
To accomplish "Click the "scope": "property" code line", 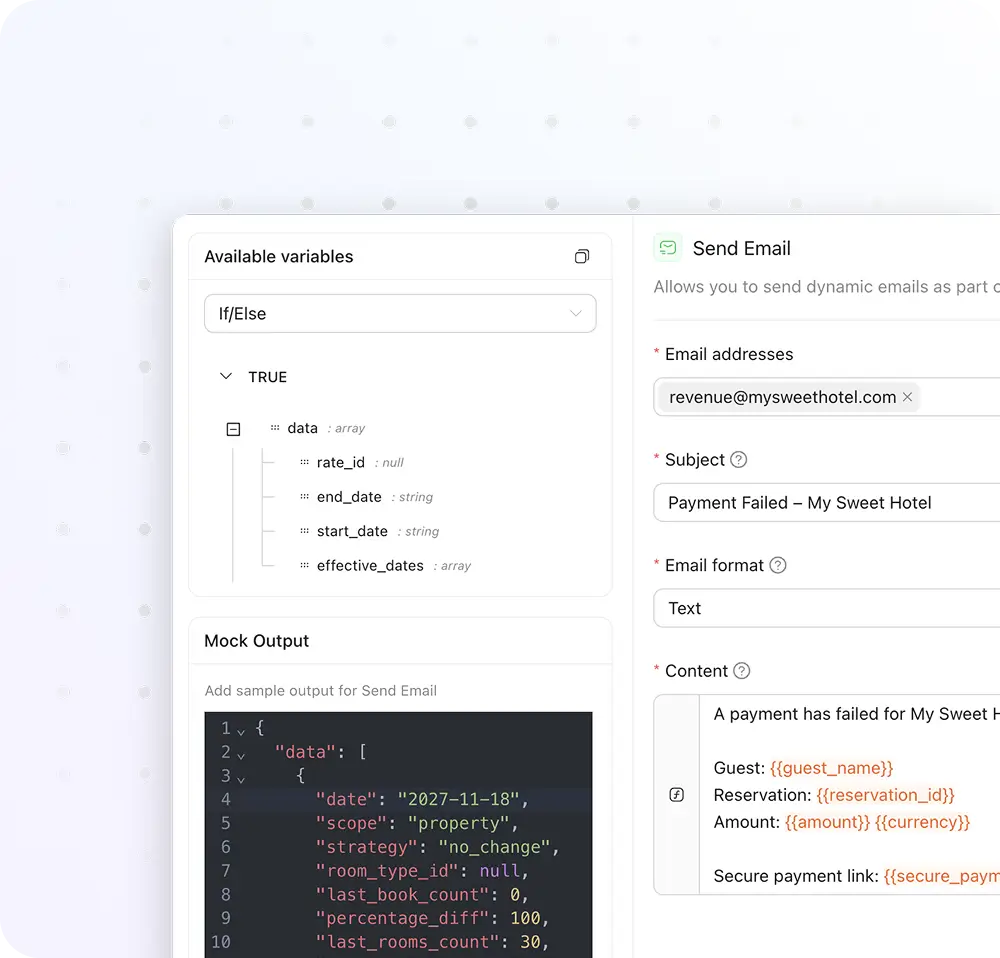I will pos(416,823).
